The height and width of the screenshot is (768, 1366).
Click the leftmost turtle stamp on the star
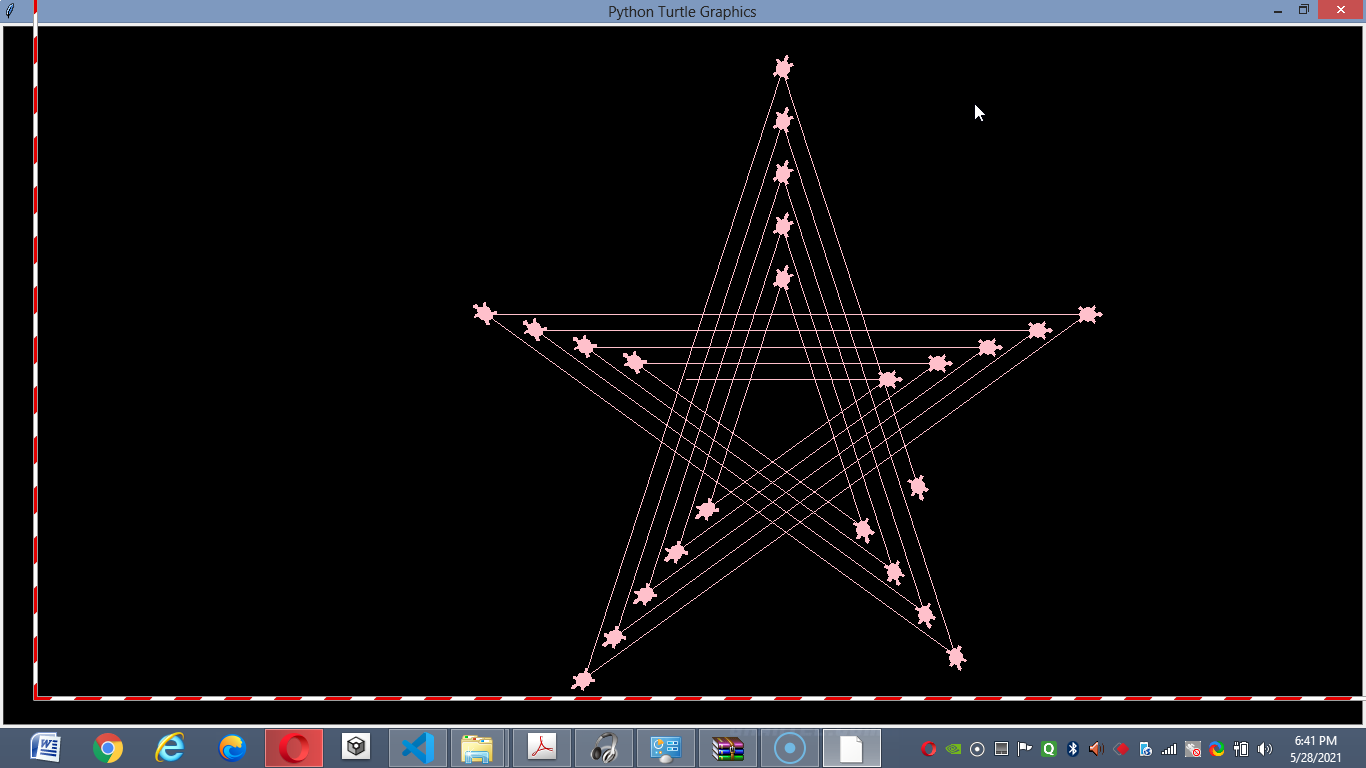coord(485,314)
